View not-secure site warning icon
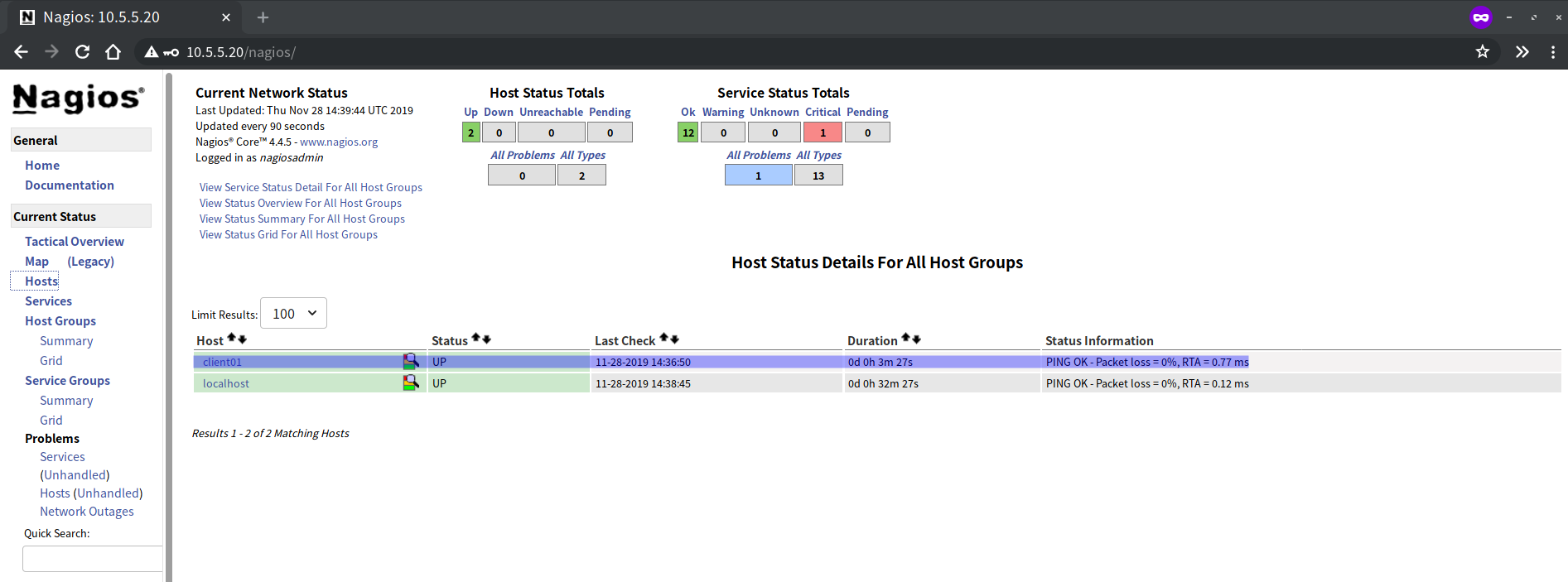 tap(151, 52)
